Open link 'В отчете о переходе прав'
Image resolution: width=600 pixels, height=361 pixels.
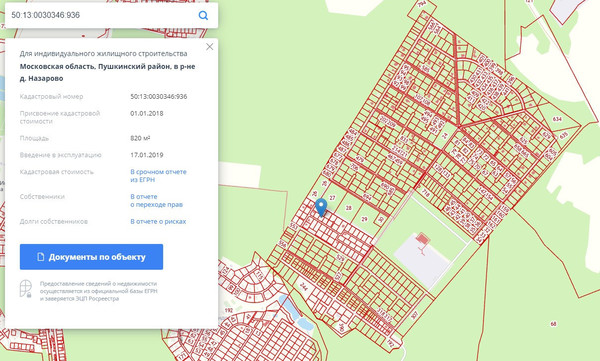pyautogui.click(x=156, y=201)
